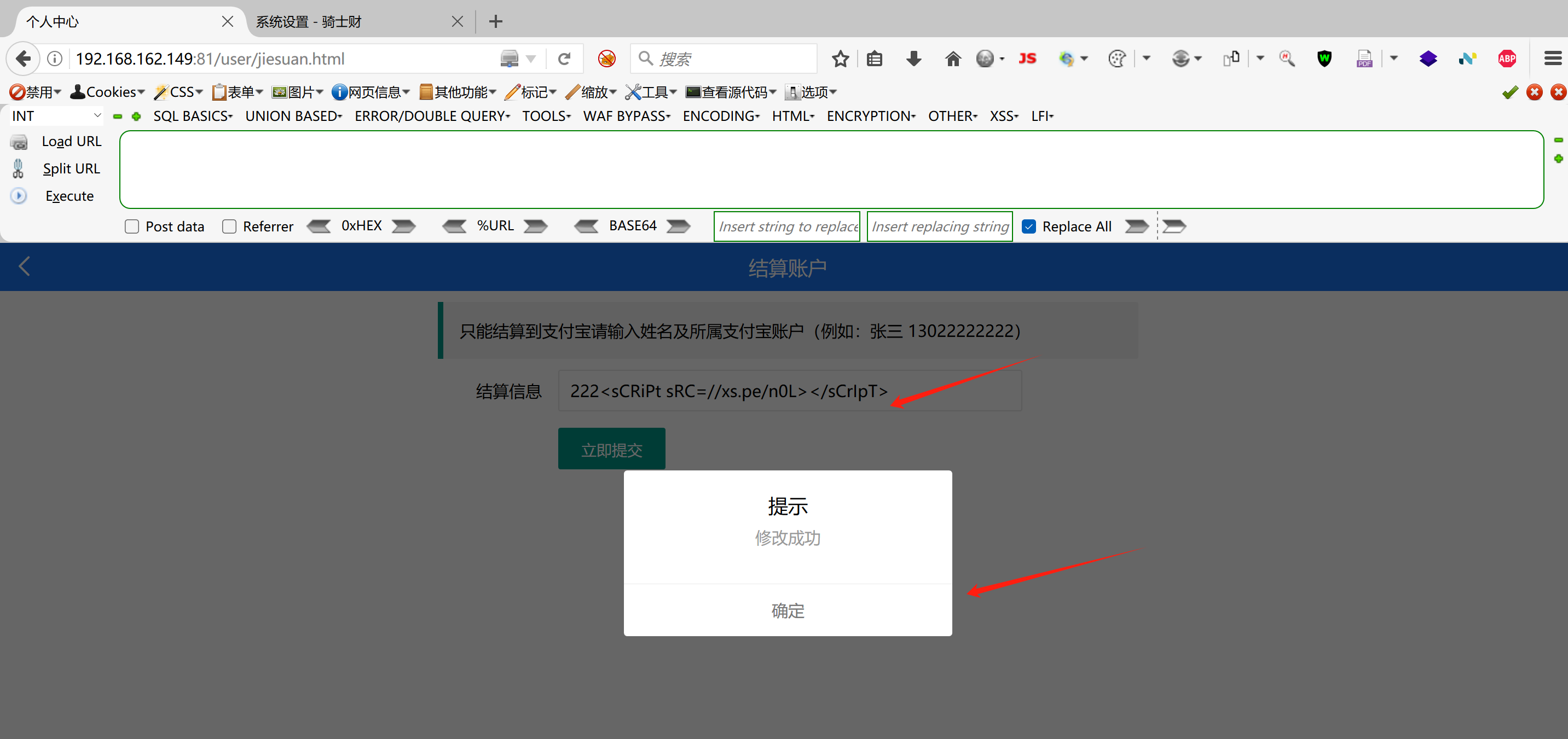
Task: Open the INT type dropdown
Action: [56, 115]
